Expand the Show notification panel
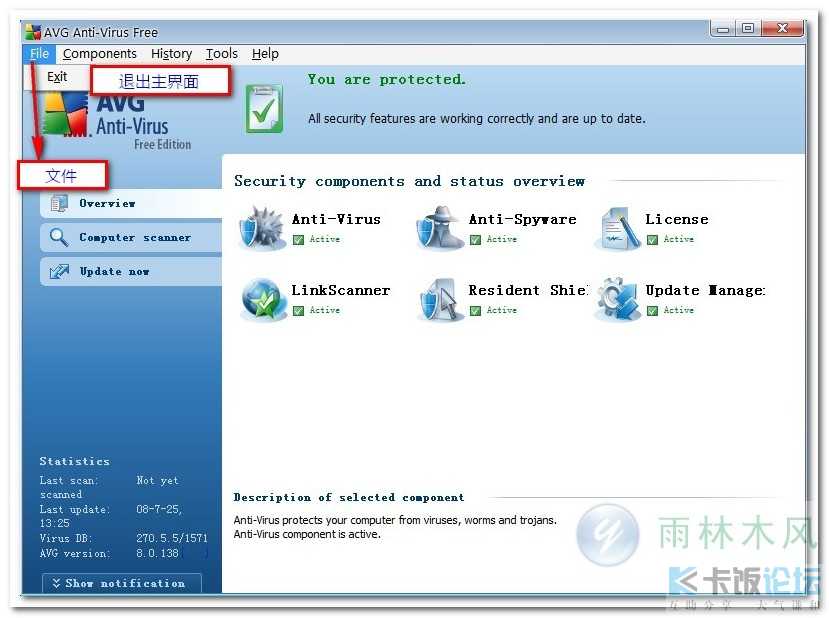 120,583
